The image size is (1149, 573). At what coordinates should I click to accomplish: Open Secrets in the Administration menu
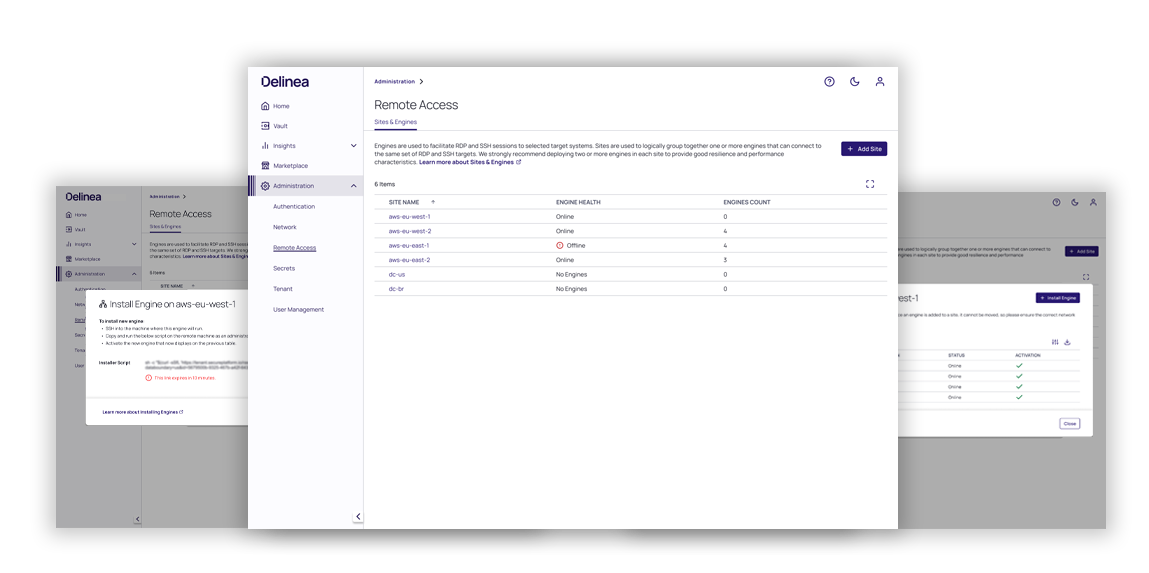coord(284,268)
